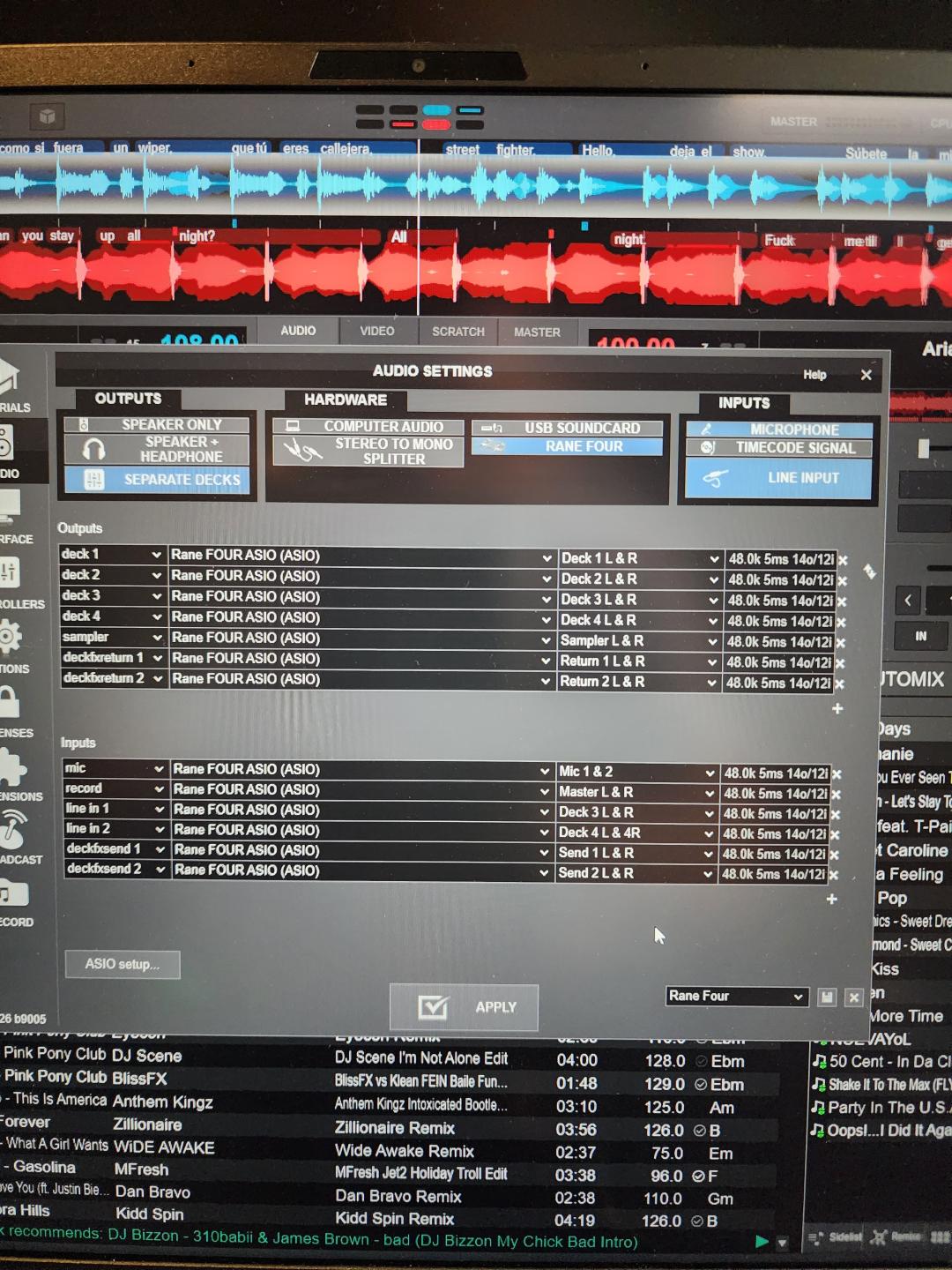This screenshot has width=952, height=1270.
Task: Remove the mic input row
Action: click(x=837, y=774)
